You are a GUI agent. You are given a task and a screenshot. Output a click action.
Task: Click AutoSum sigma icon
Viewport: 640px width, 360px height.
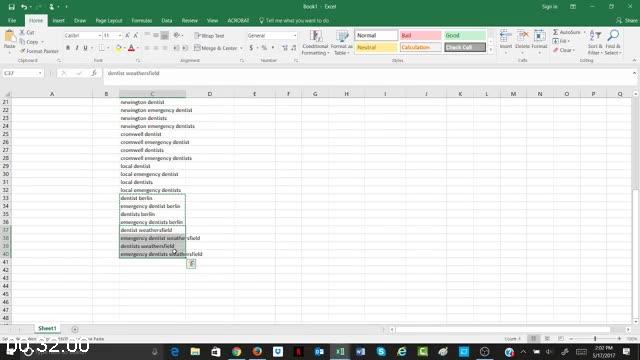point(556,32)
